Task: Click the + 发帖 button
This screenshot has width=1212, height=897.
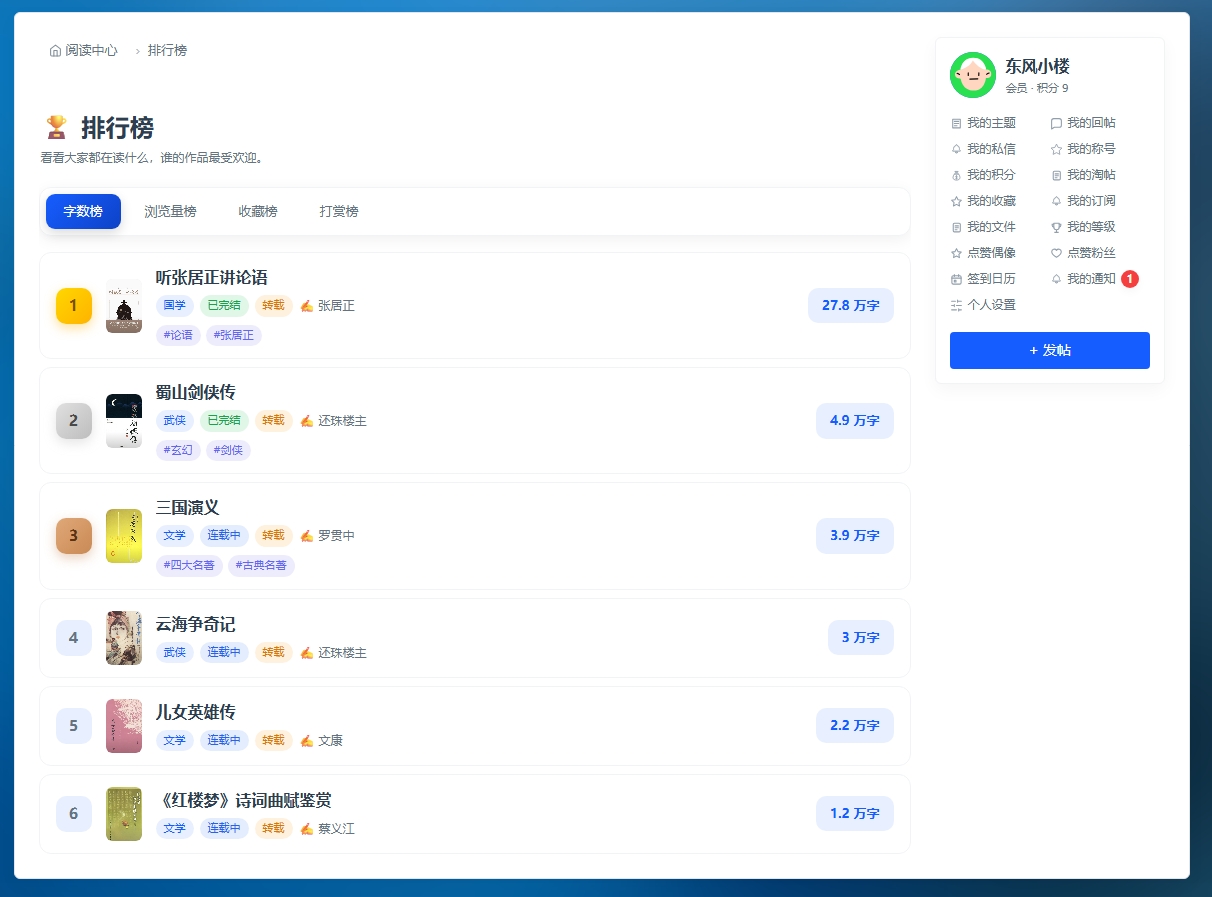Action: tap(1050, 350)
